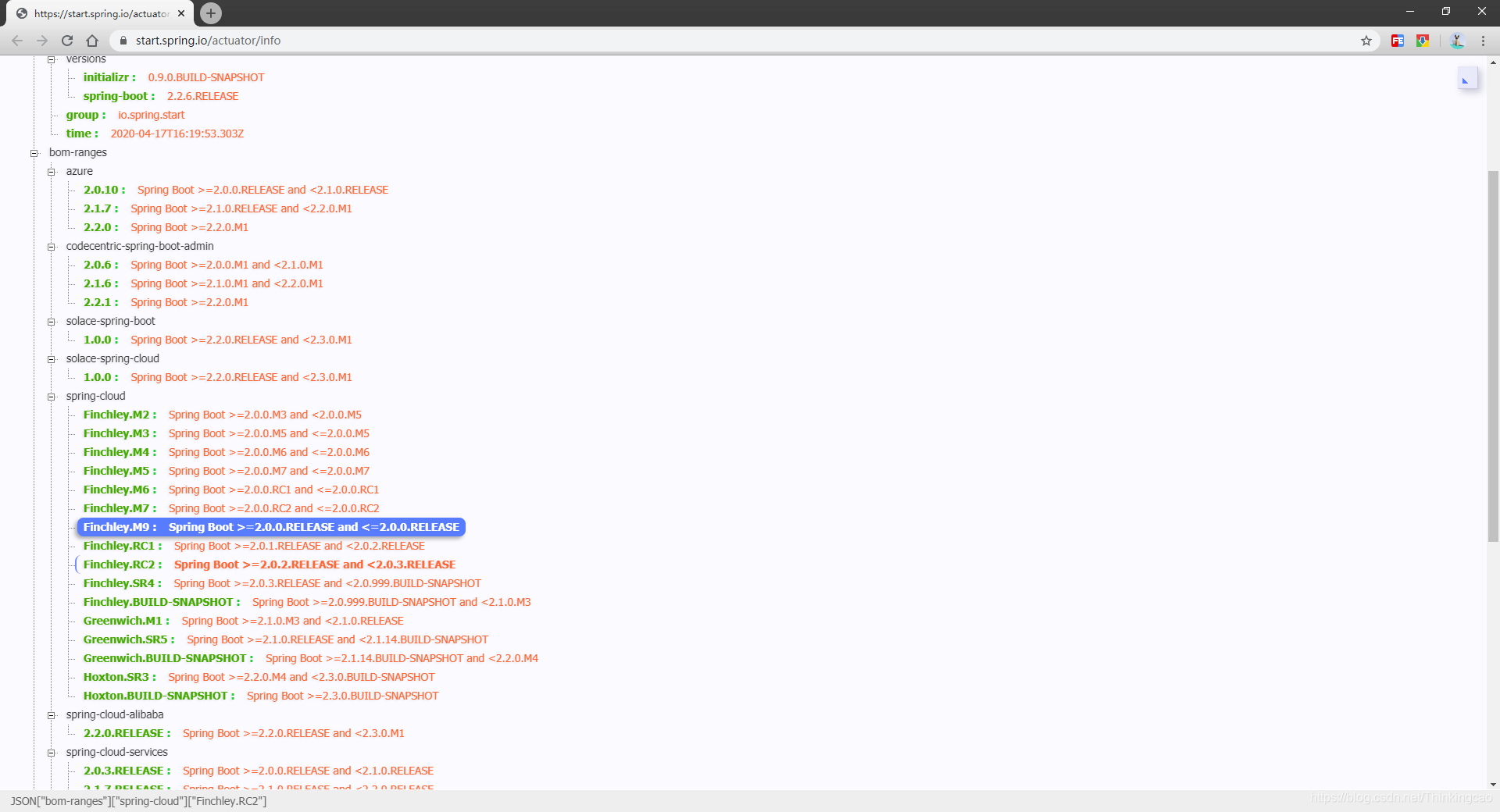Click the padlock site info icon
1500x812 pixels.
[123, 41]
